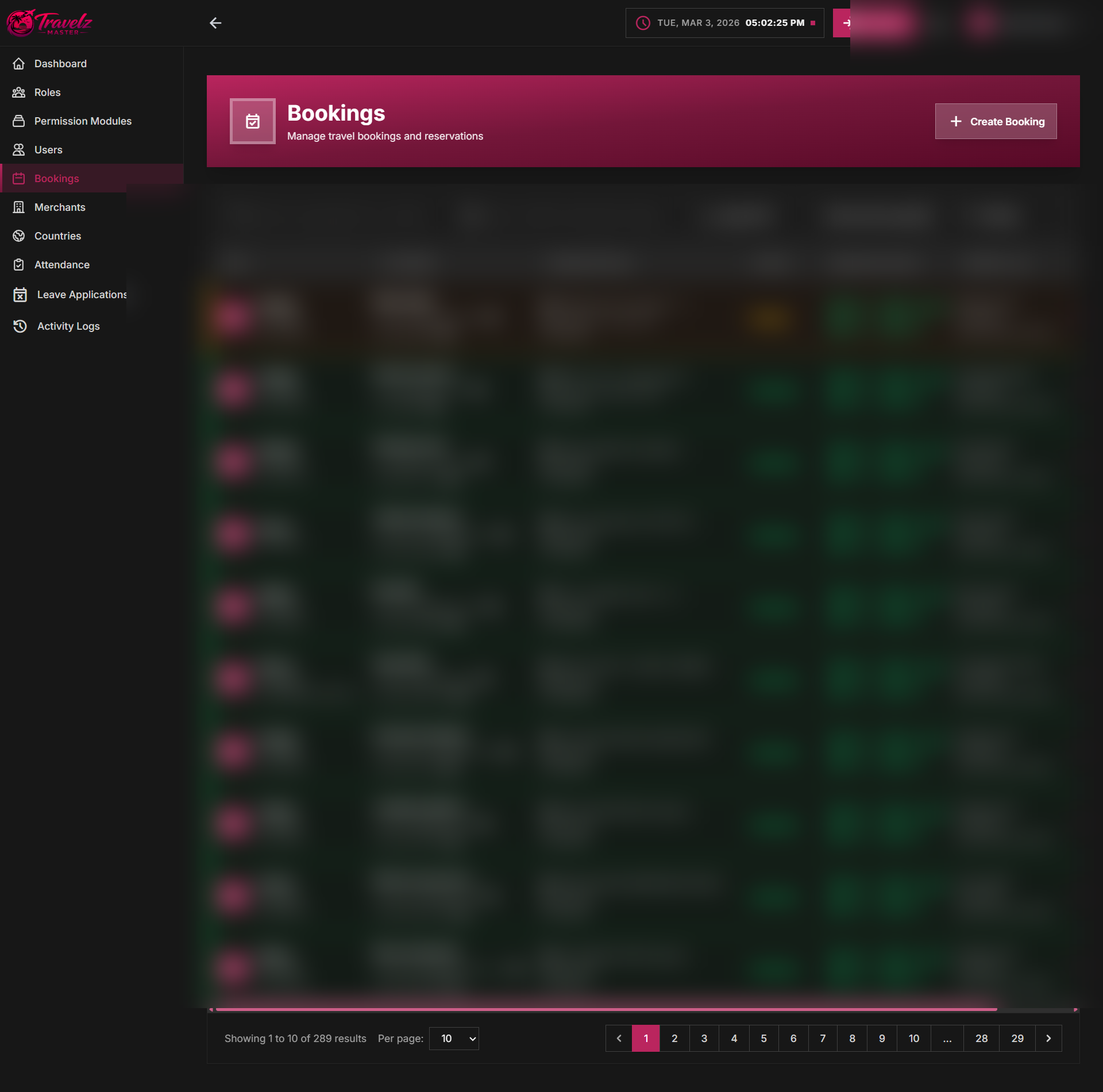Viewport: 1103px width, 1092px height.
Task: Click the back arrow icon
Action: (215, 23)
